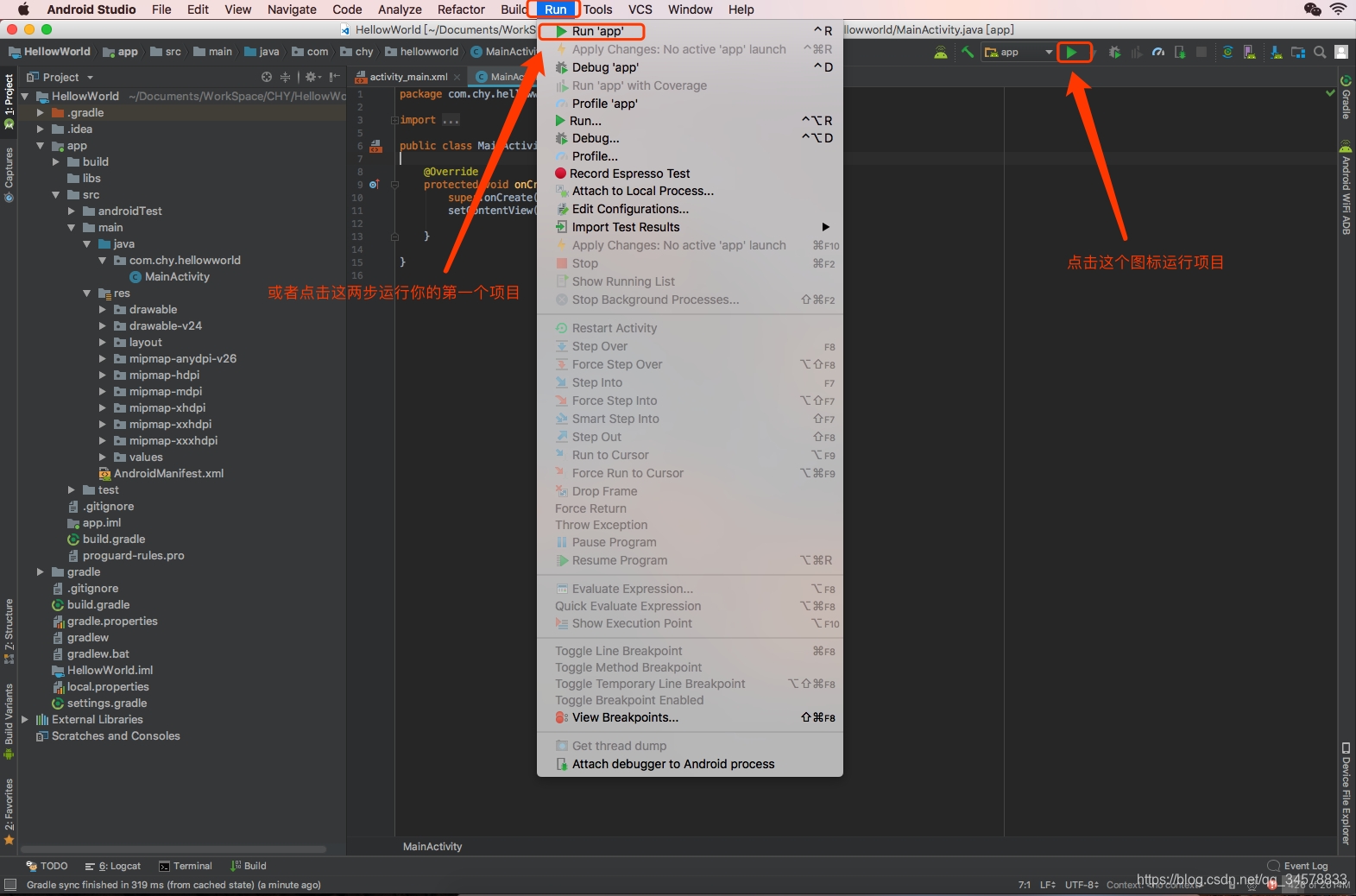
Task: Click Attach debugger to Android process toolbar icon
Action: 1180,52
